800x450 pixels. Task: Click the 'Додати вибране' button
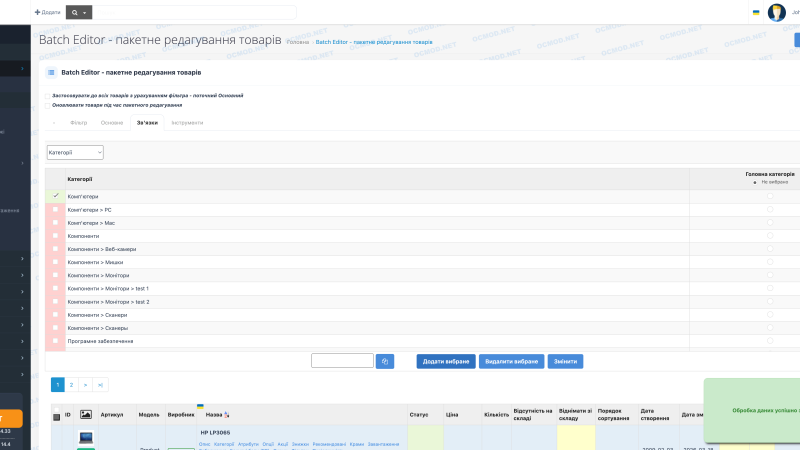click(x=446, y=361)
